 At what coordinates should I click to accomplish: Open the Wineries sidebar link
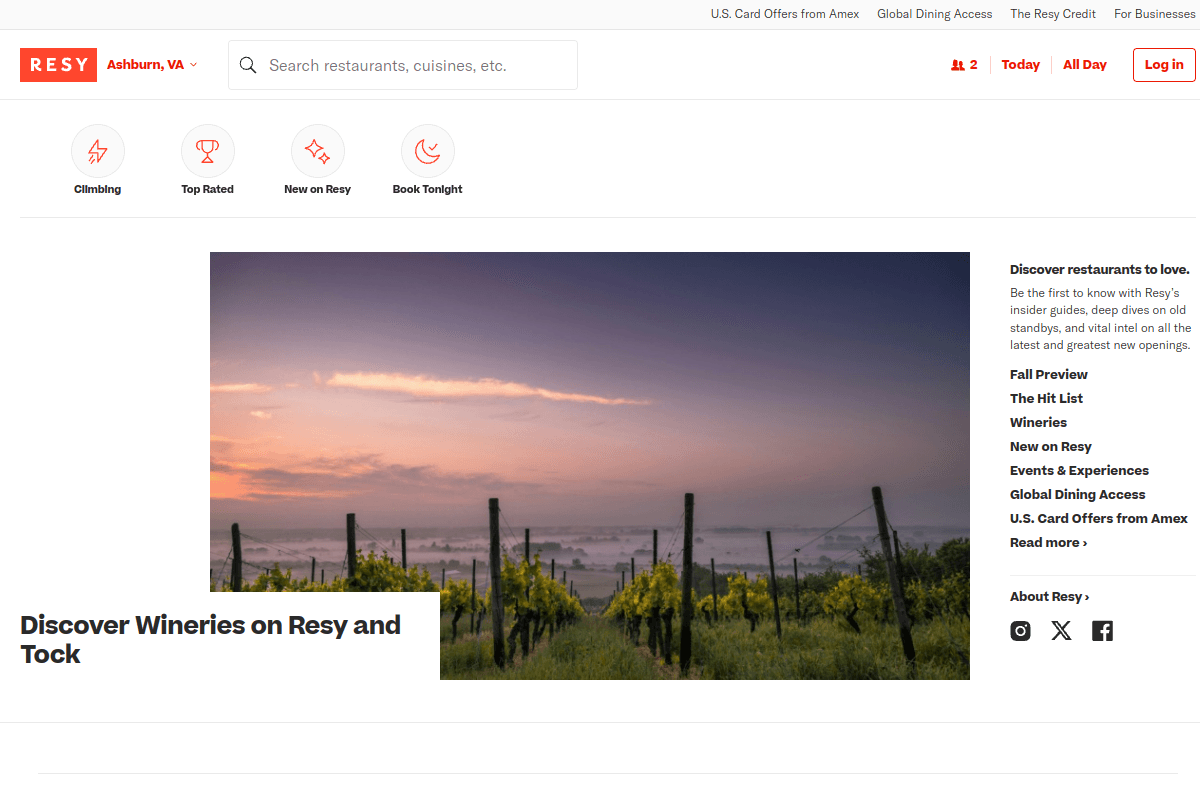click(1038, 422)
